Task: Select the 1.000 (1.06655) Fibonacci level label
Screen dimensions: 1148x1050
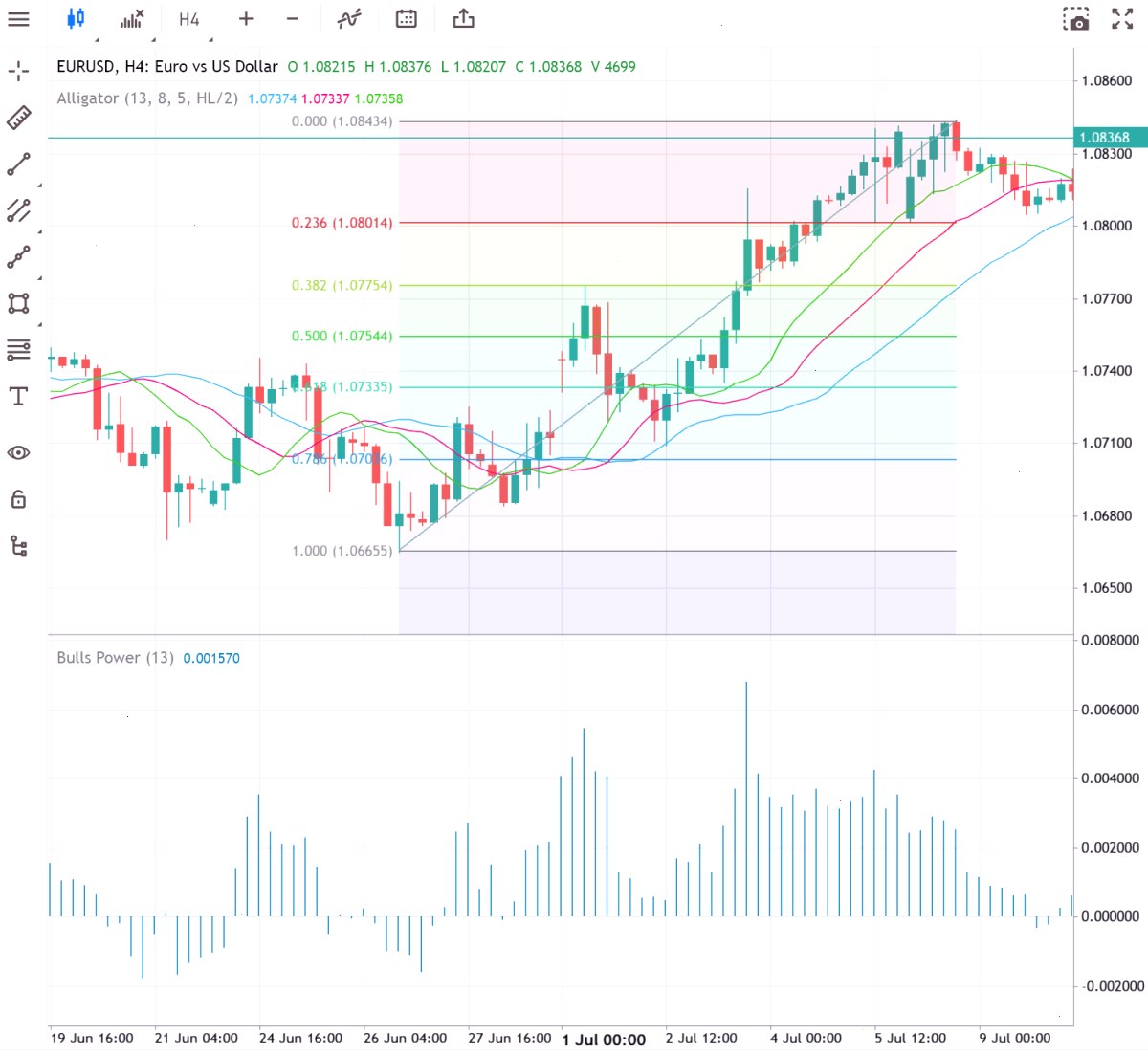Action: (342, 551)
